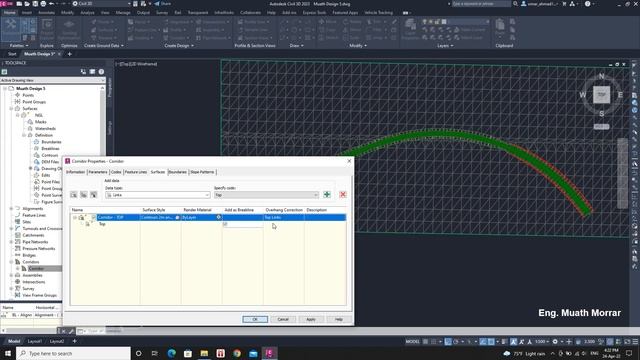Click the Autodesk keyword search field
Viewport: 640px width, 360px height.
tap(481, 4)
